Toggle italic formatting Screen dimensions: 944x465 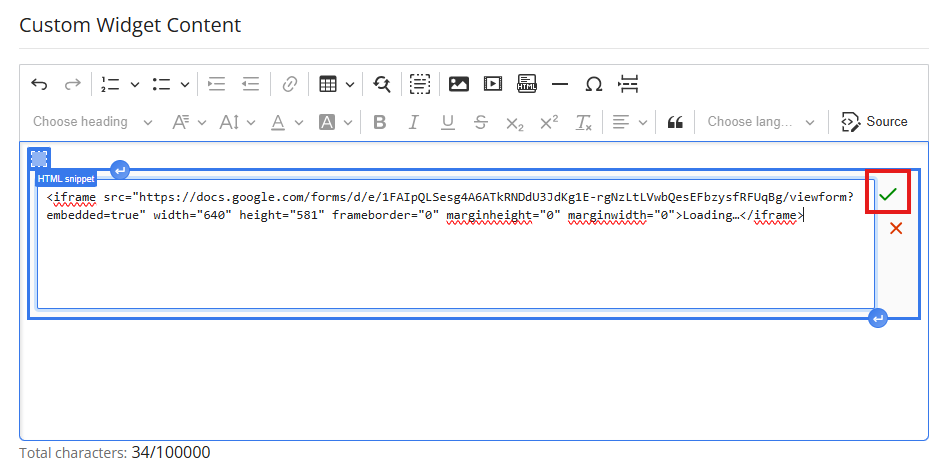413,122
